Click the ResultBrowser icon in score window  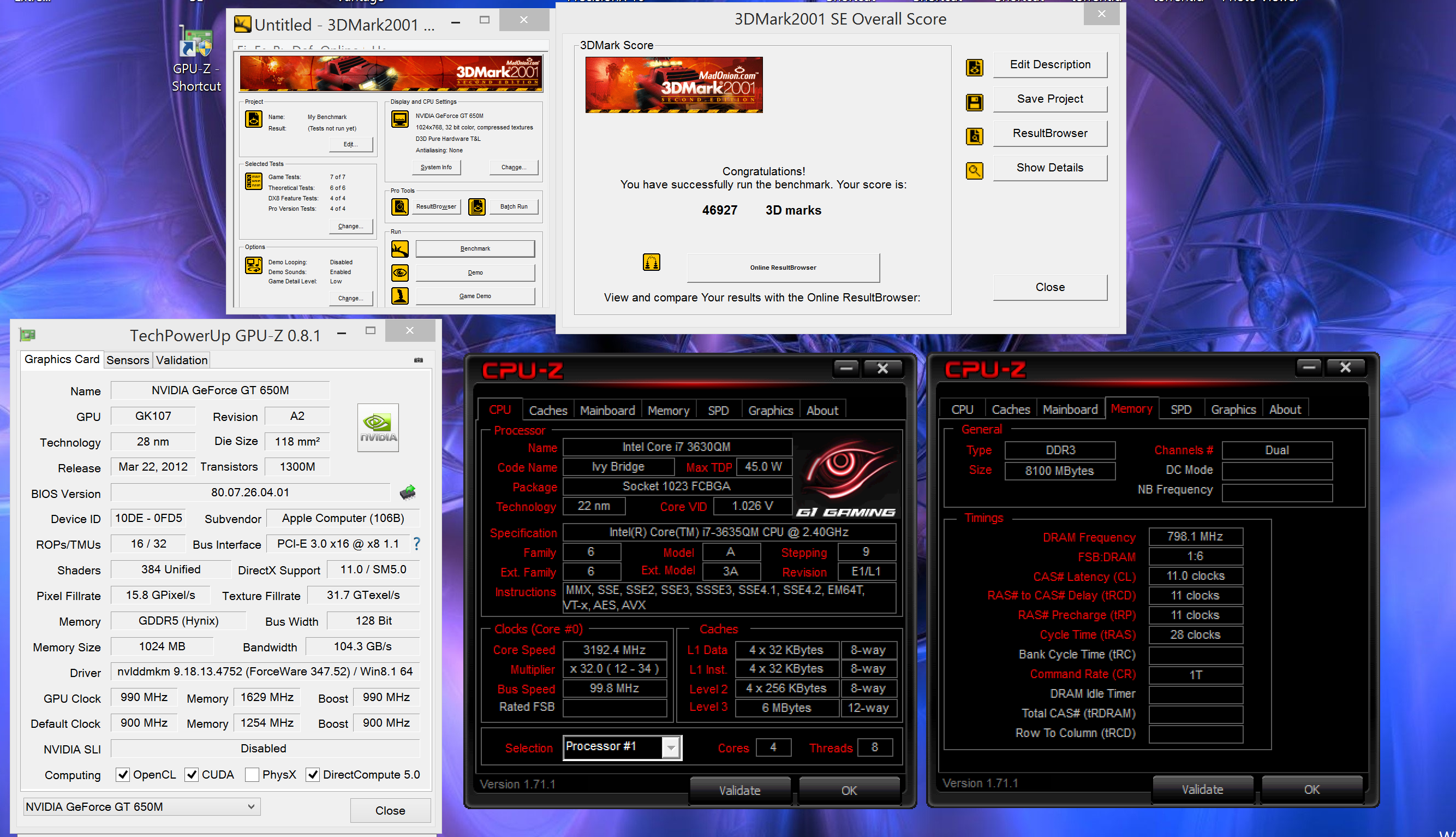coord(974,136)
